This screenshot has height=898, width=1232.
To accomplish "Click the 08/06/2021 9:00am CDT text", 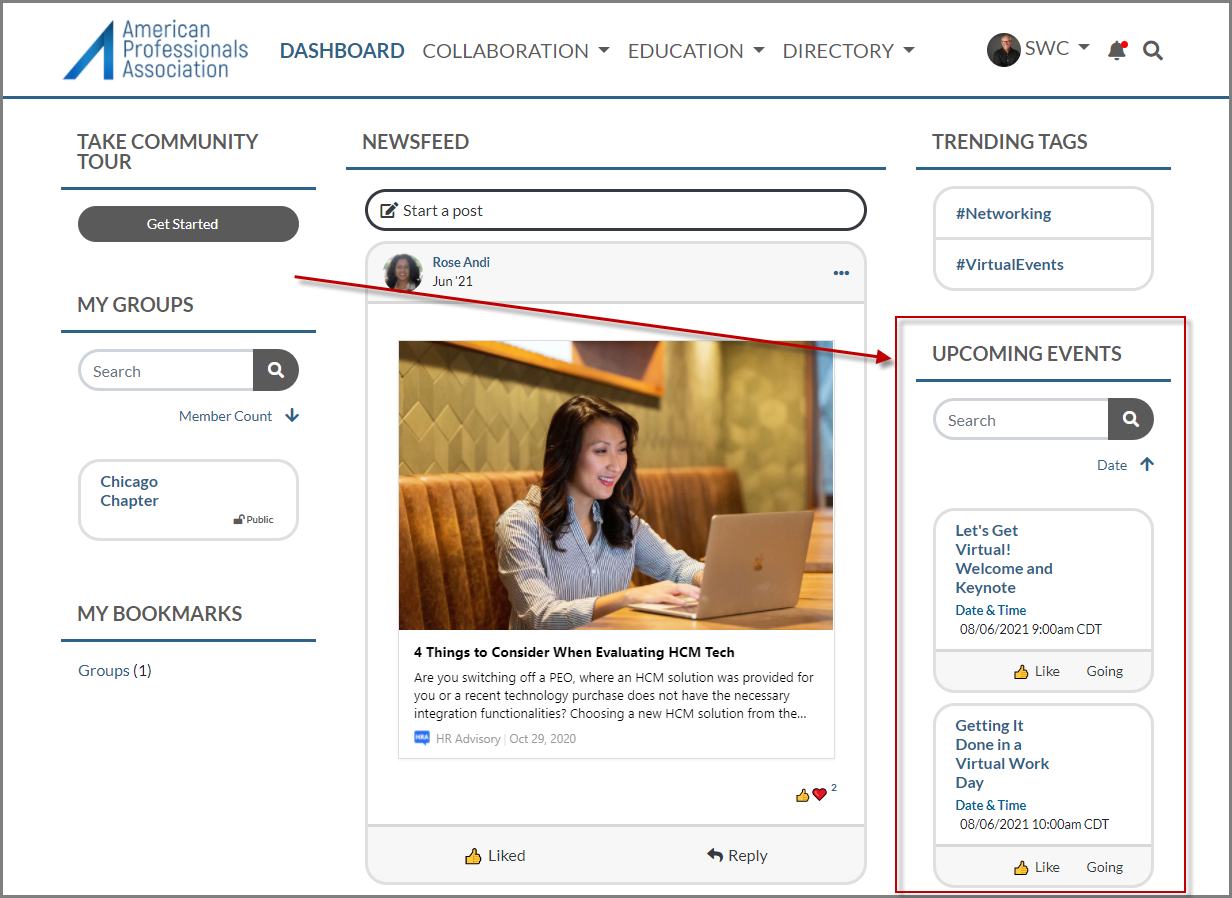I will 1031,629.
